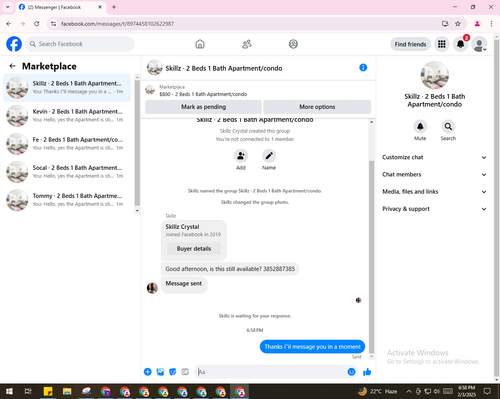Image resolution: width=500 pixels, height=399 pixels.
Task: Select the Messenger Facebook browser tab
Action: pos(60,7)
